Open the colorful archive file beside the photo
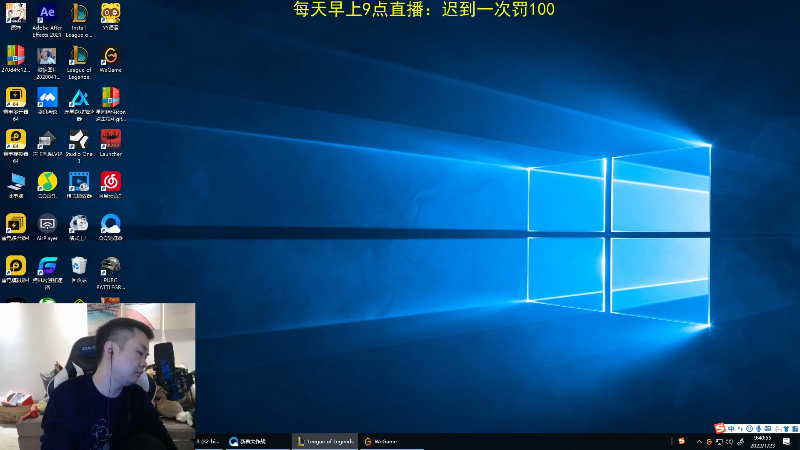 click(16, 59)
